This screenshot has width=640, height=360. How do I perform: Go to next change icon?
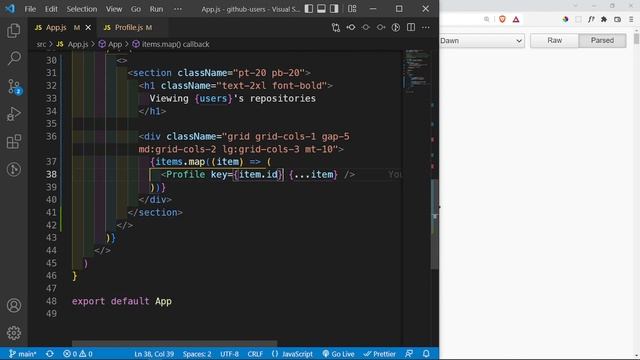tap(381, 27)
